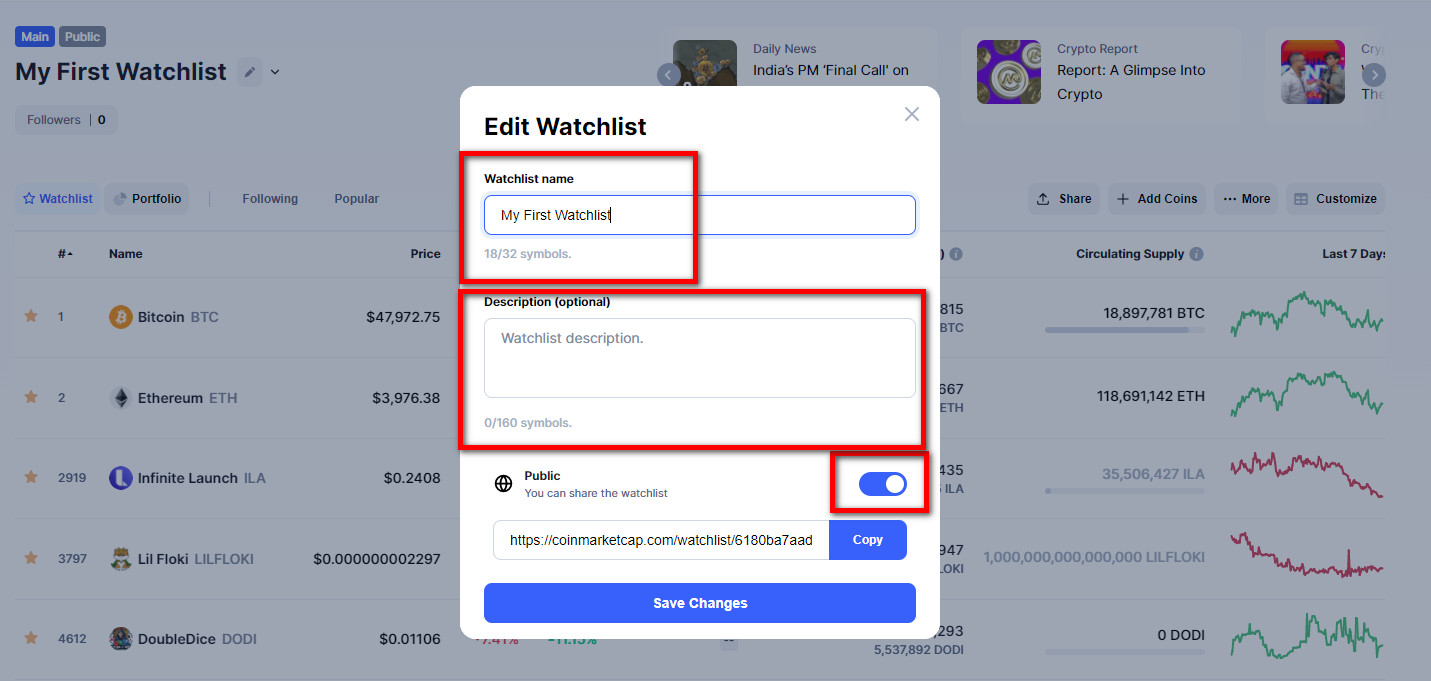Image resolution: width=1431 pixels, height=681 pixels.
Task: Open the Customize table button
Action: [1335, 199]
